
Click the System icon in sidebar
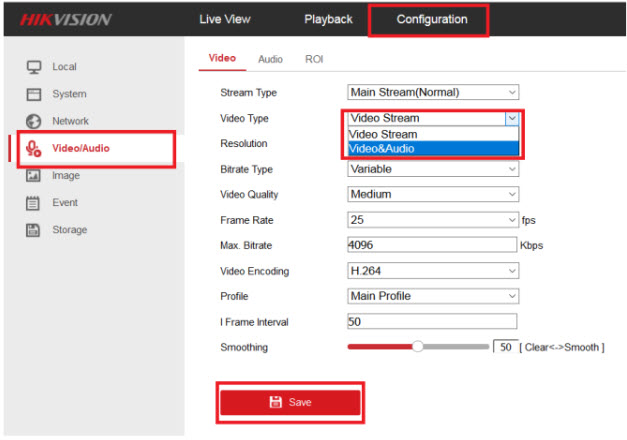[x=33, y=94]
